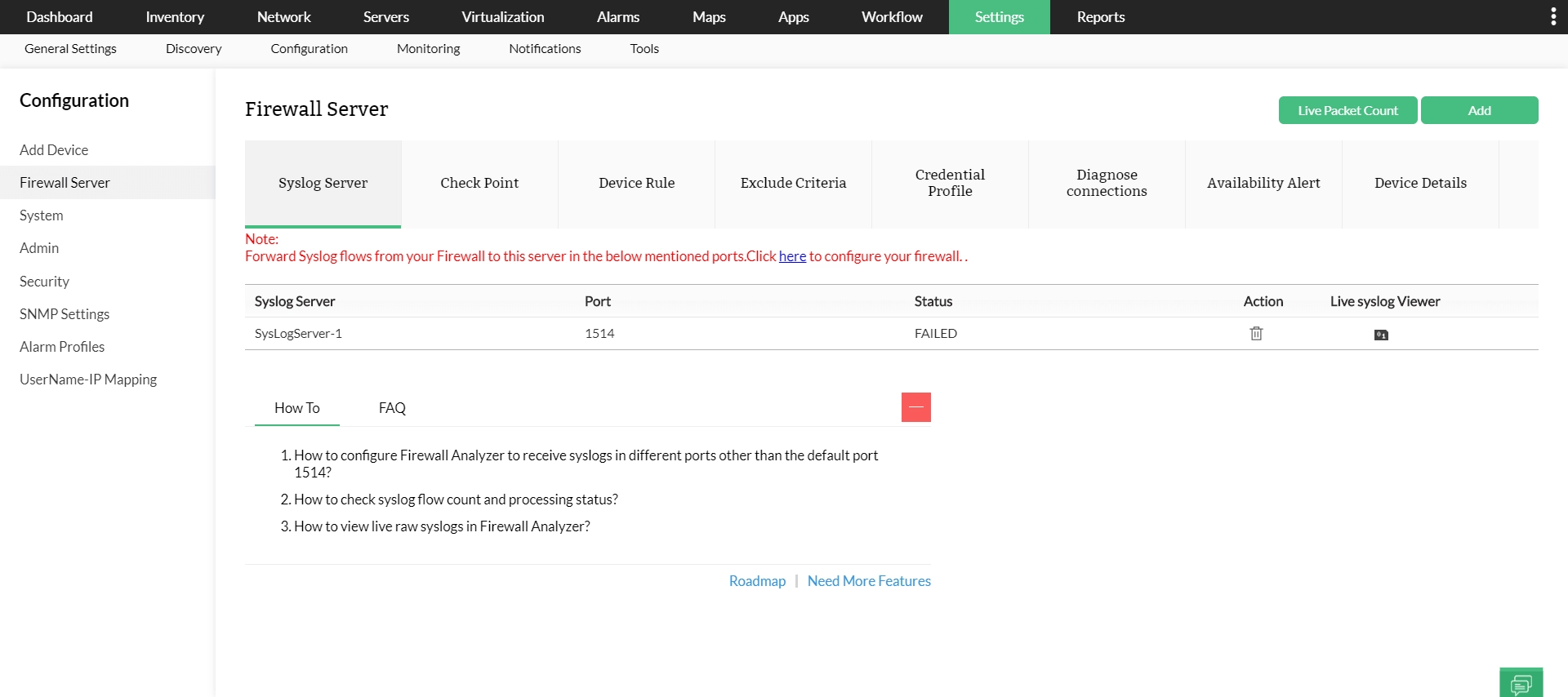Switch to the FAQ tab
The height and width of the screenshot is (697, 1568).
coord(392,408)
